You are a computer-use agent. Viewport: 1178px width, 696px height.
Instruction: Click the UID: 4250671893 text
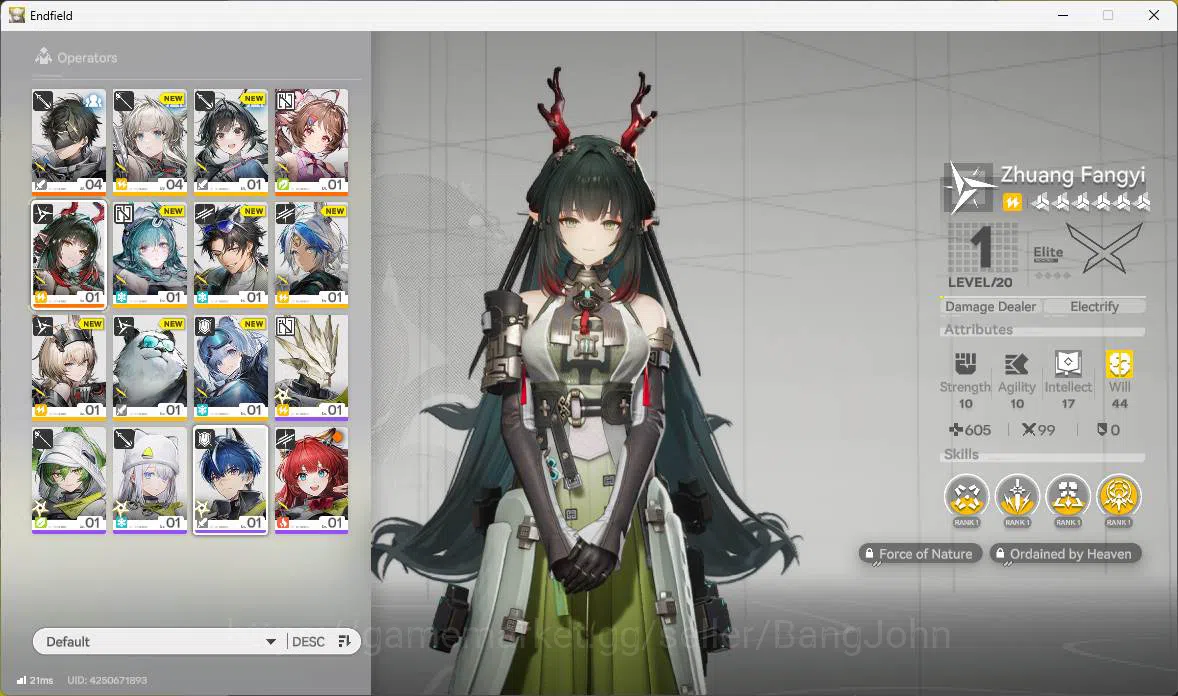107,680
